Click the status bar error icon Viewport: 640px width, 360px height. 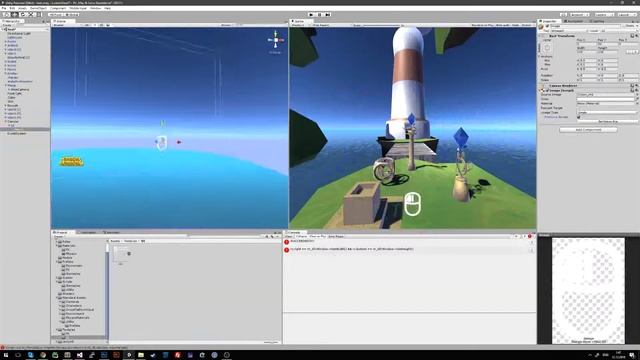coord(2,347)
